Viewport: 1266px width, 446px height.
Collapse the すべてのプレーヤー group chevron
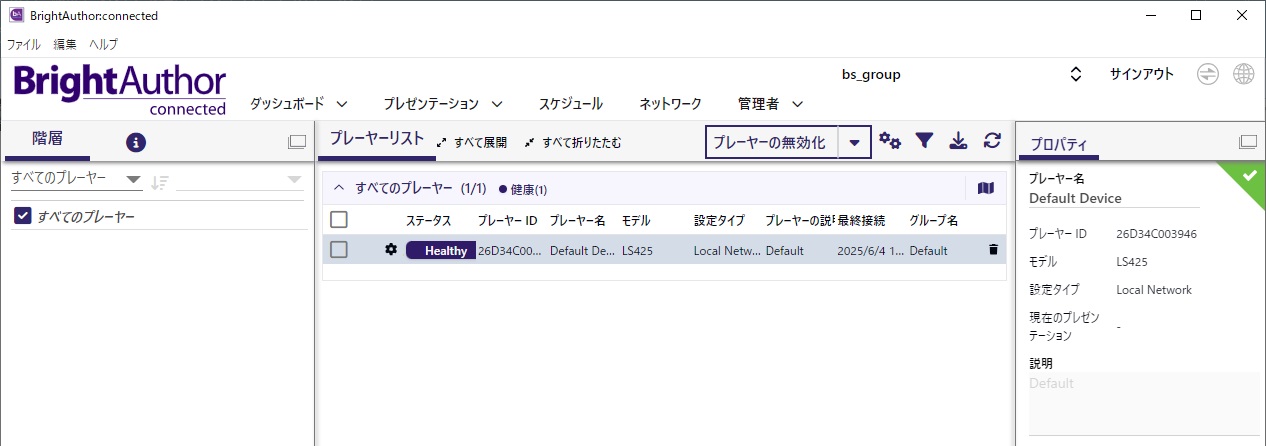click(x=338, y=188)
